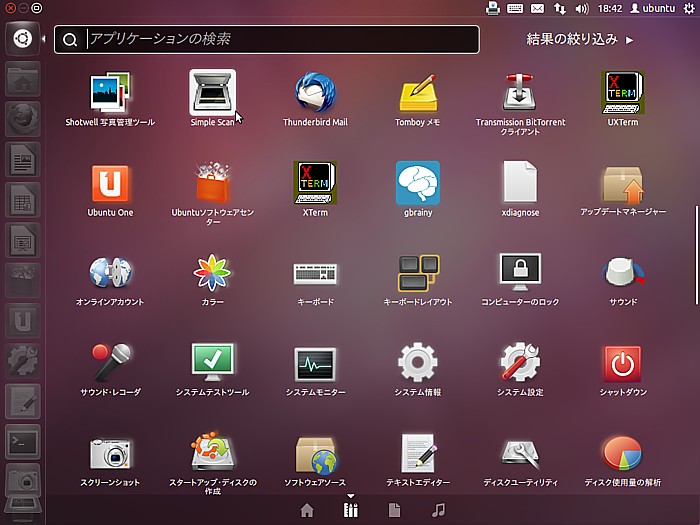Open the network indicator menu
This screenshot has height=525, width=700.
click(x=559, y=8)
